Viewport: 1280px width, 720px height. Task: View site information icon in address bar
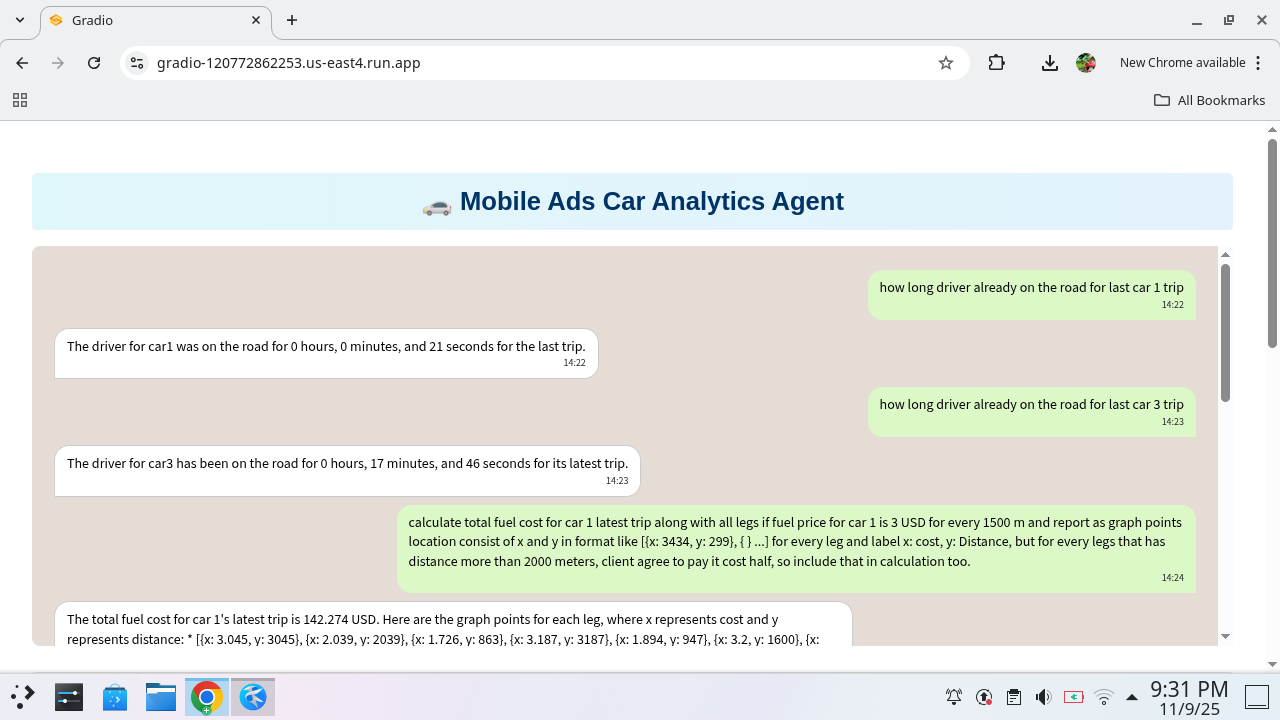(x=136, y=62)
